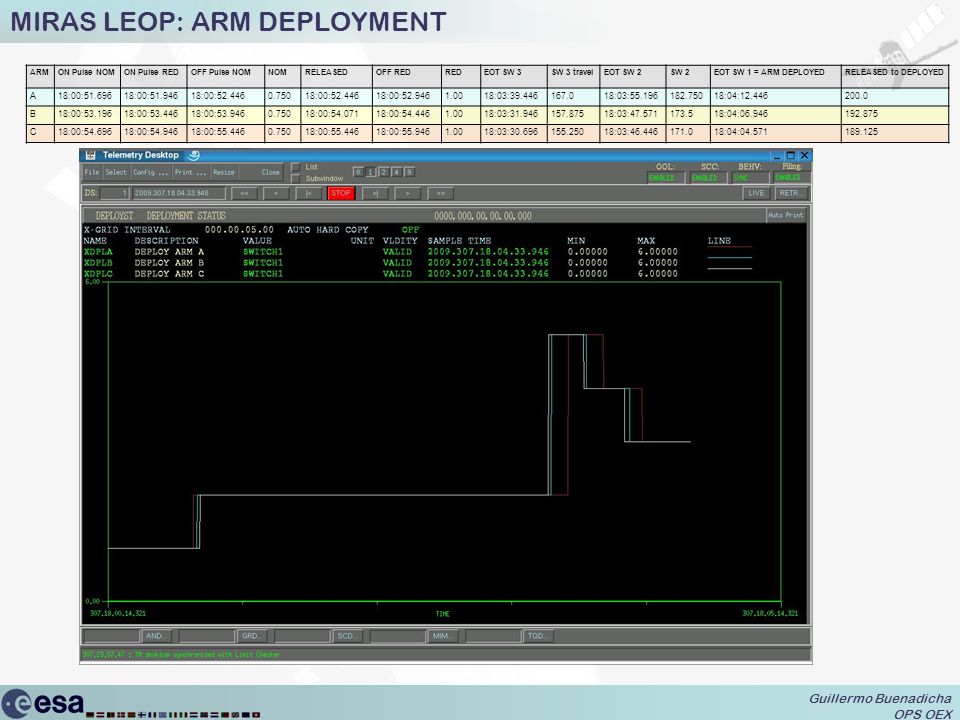Open the Select menu
The image size is (960, 720).
pos(116,173)
